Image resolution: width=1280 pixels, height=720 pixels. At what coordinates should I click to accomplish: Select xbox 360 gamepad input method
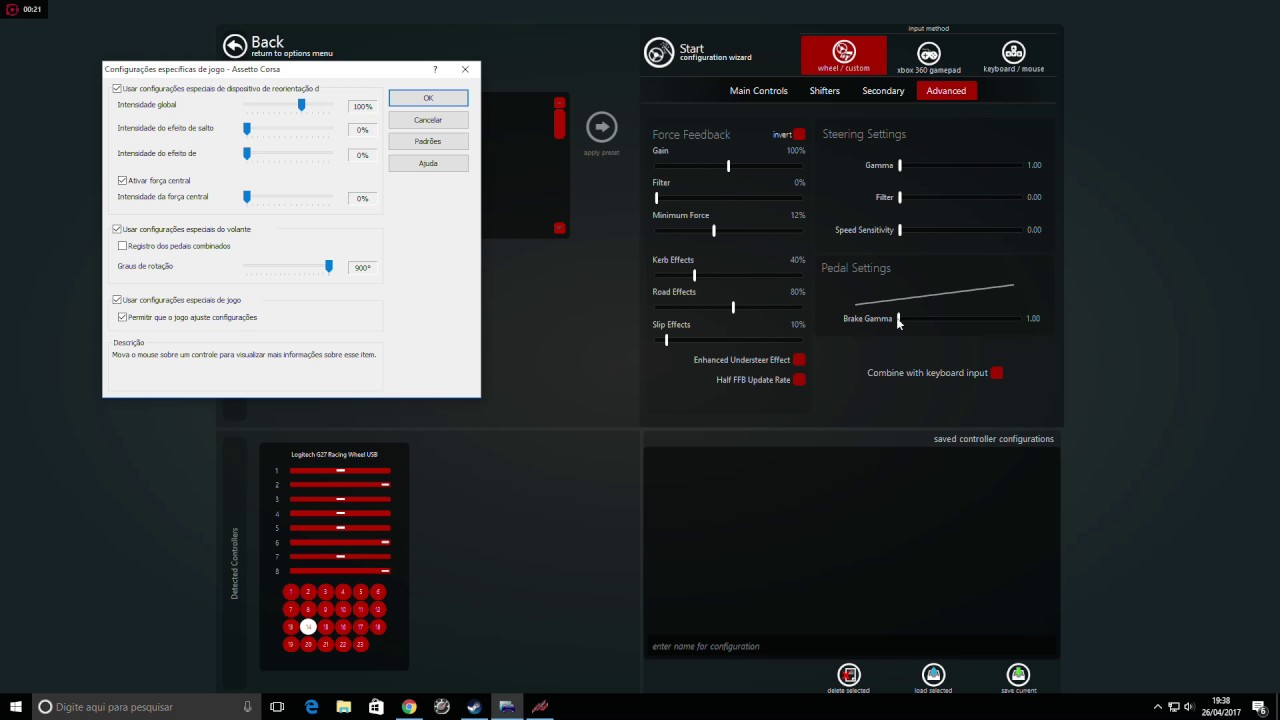[x=929, y=55]
